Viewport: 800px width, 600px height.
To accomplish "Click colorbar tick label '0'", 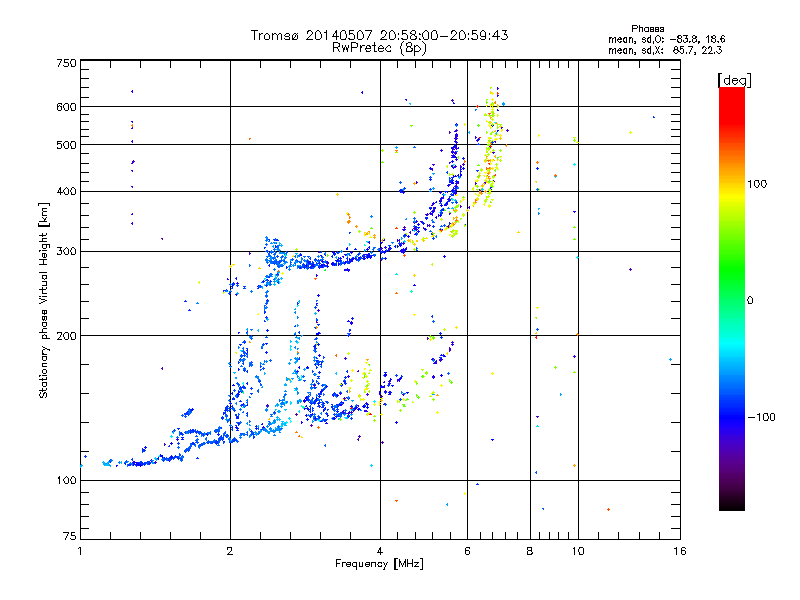I will point(750,301).
